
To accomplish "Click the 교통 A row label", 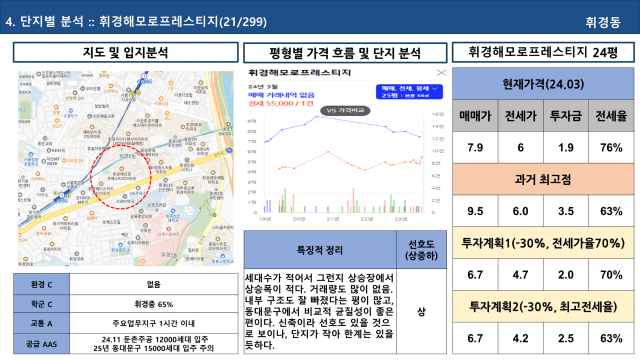I will tap(41, 323).
